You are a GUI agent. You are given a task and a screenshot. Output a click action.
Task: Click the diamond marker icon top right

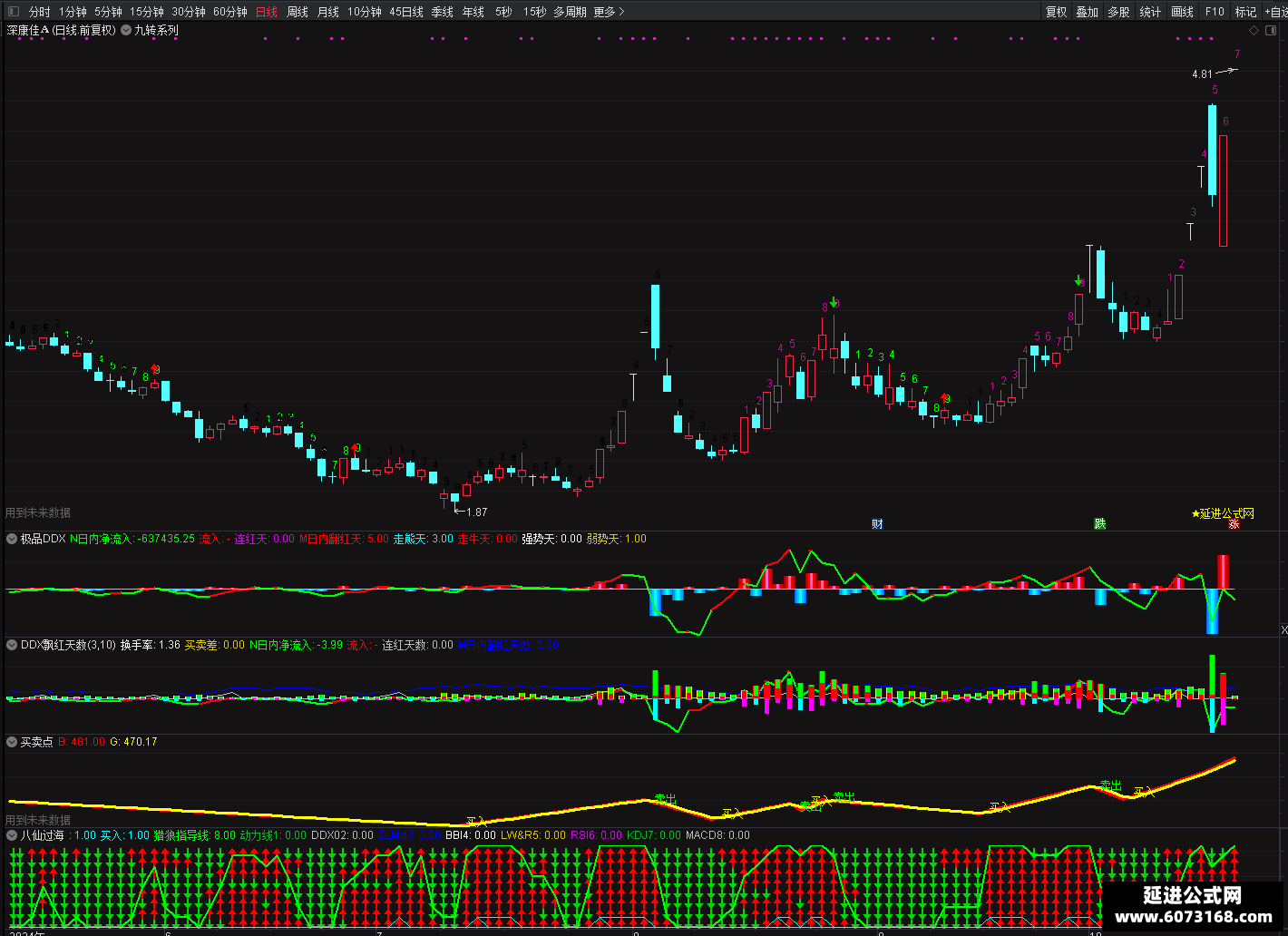coord(1254,30)
